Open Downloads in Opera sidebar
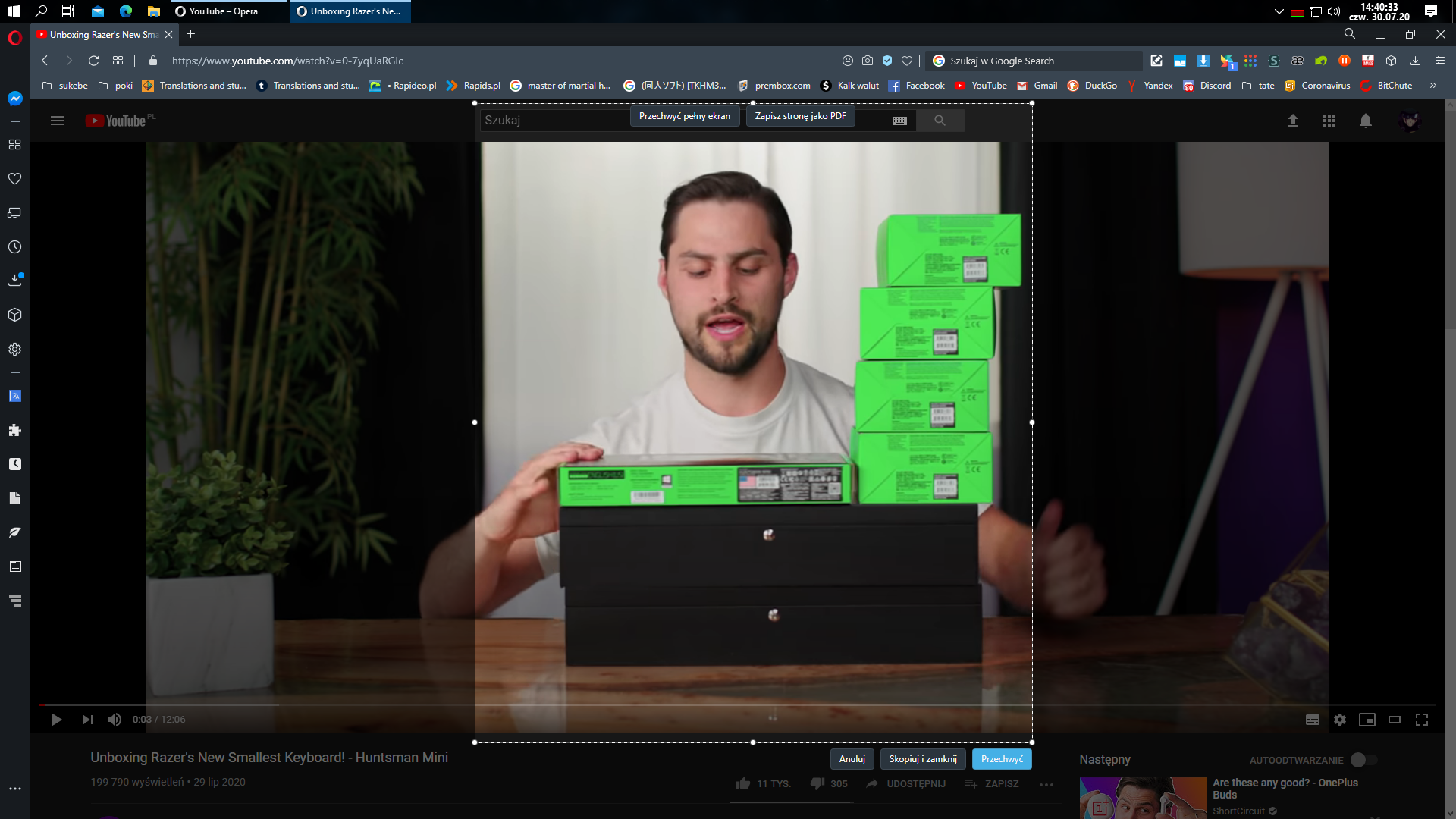This screenshot has height=819, width=1456. point(14,280)
